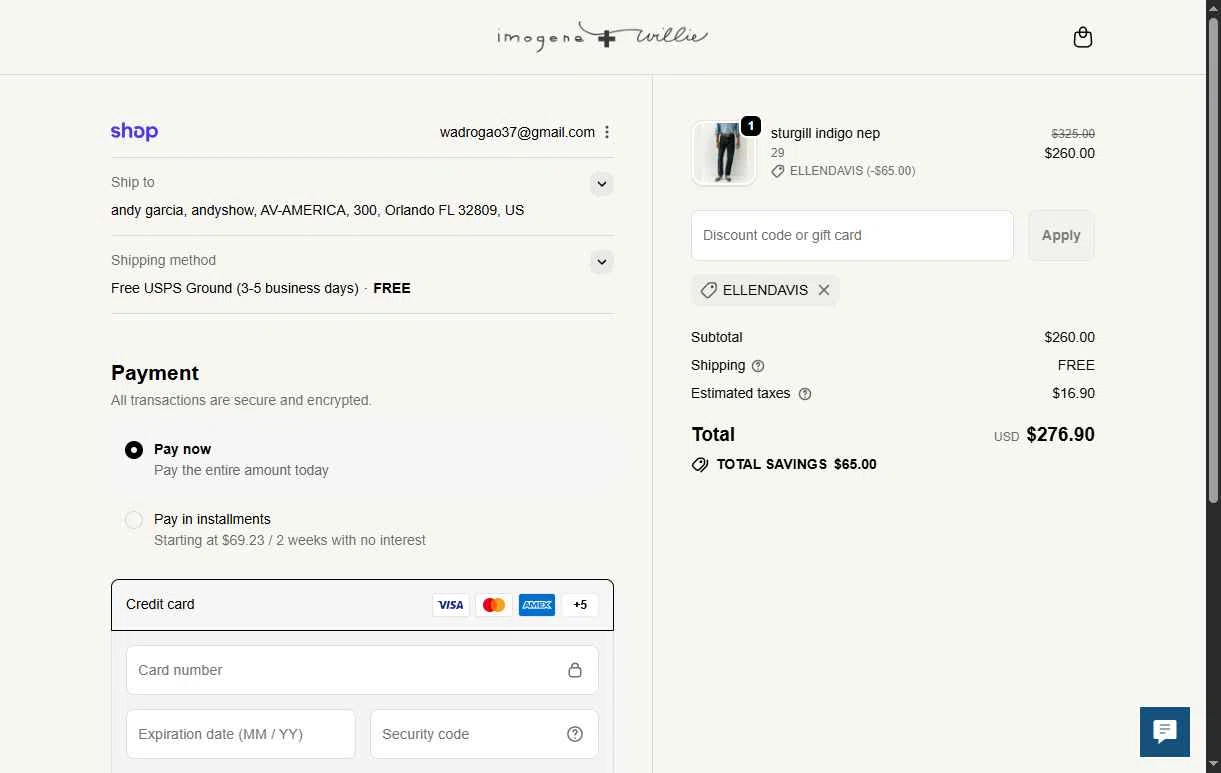
Task: Click the Visa card icon
Action: pos(451,605)
